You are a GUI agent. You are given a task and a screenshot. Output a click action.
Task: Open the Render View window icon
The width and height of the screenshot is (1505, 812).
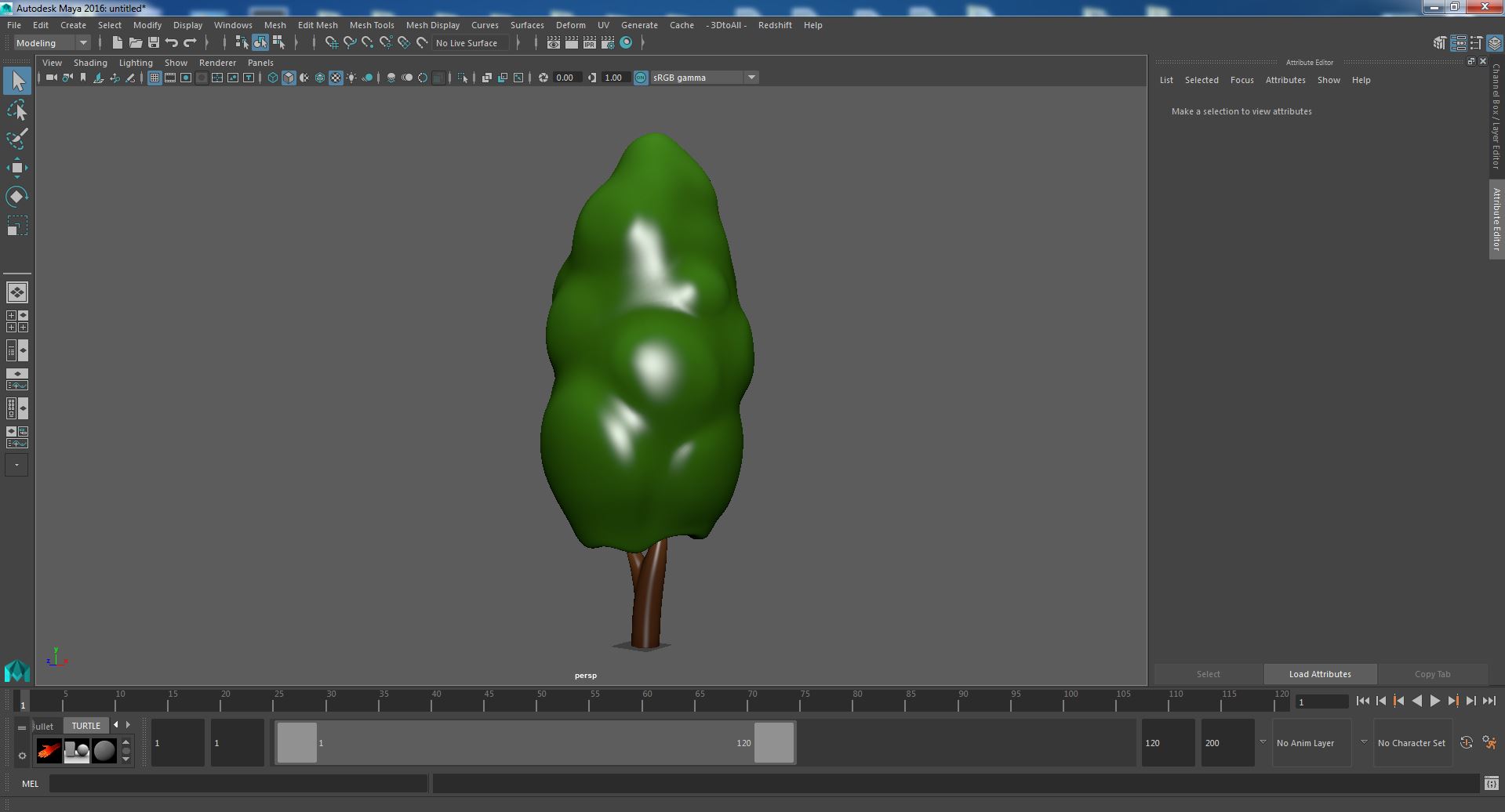click(x=554, y=43)
